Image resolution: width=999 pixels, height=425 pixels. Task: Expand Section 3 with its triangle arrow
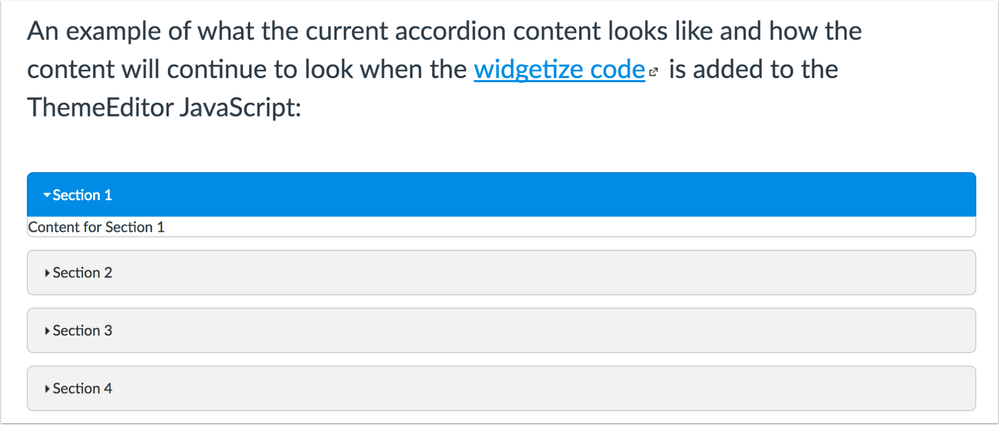click(47, 331)
